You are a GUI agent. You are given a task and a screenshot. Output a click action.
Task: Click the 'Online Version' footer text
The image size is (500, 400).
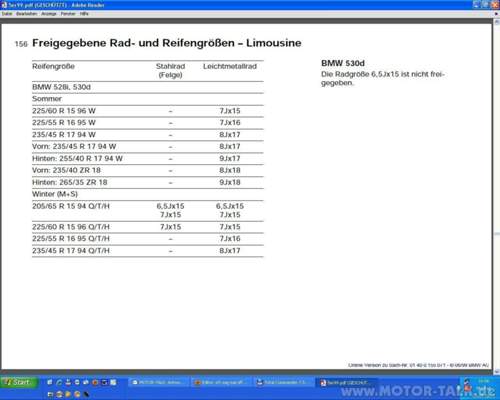point(418,365)
